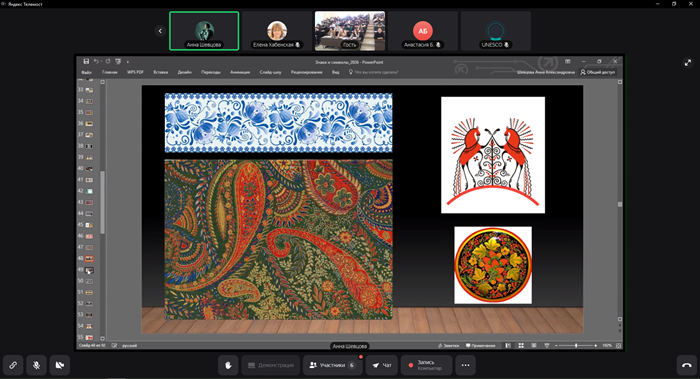The height and width of the screenshot is (379, 700).
Task: Click the Redo icon in PowerPoint
Action: [x=108, y=62]
